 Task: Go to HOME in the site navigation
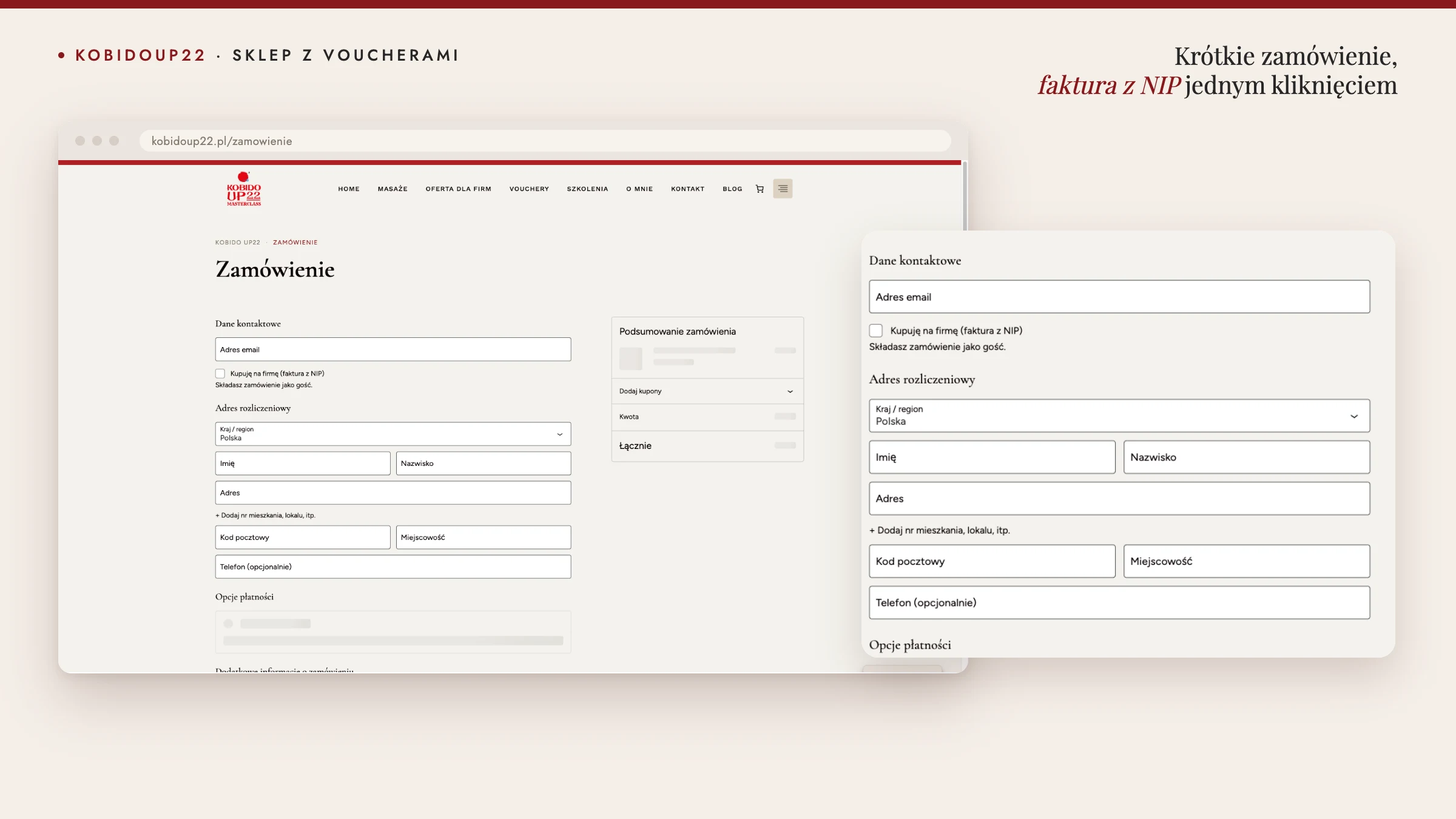click(349, 189)
